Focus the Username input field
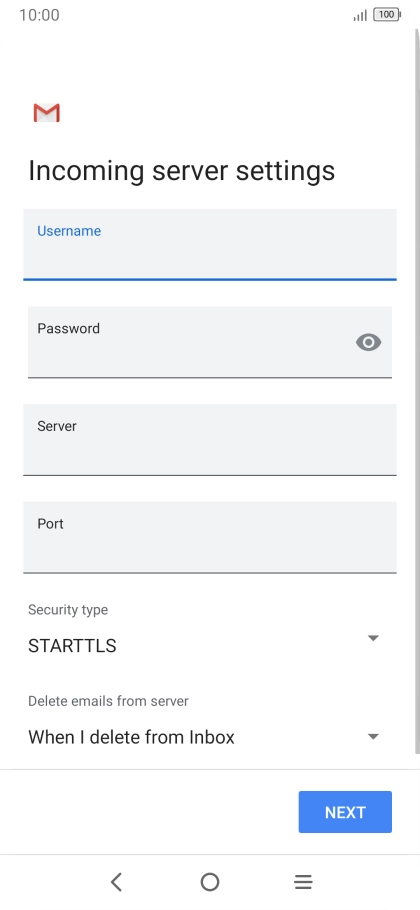Image resolution: width=420 pixels, height=910 pixels. [x=210, y=244]
